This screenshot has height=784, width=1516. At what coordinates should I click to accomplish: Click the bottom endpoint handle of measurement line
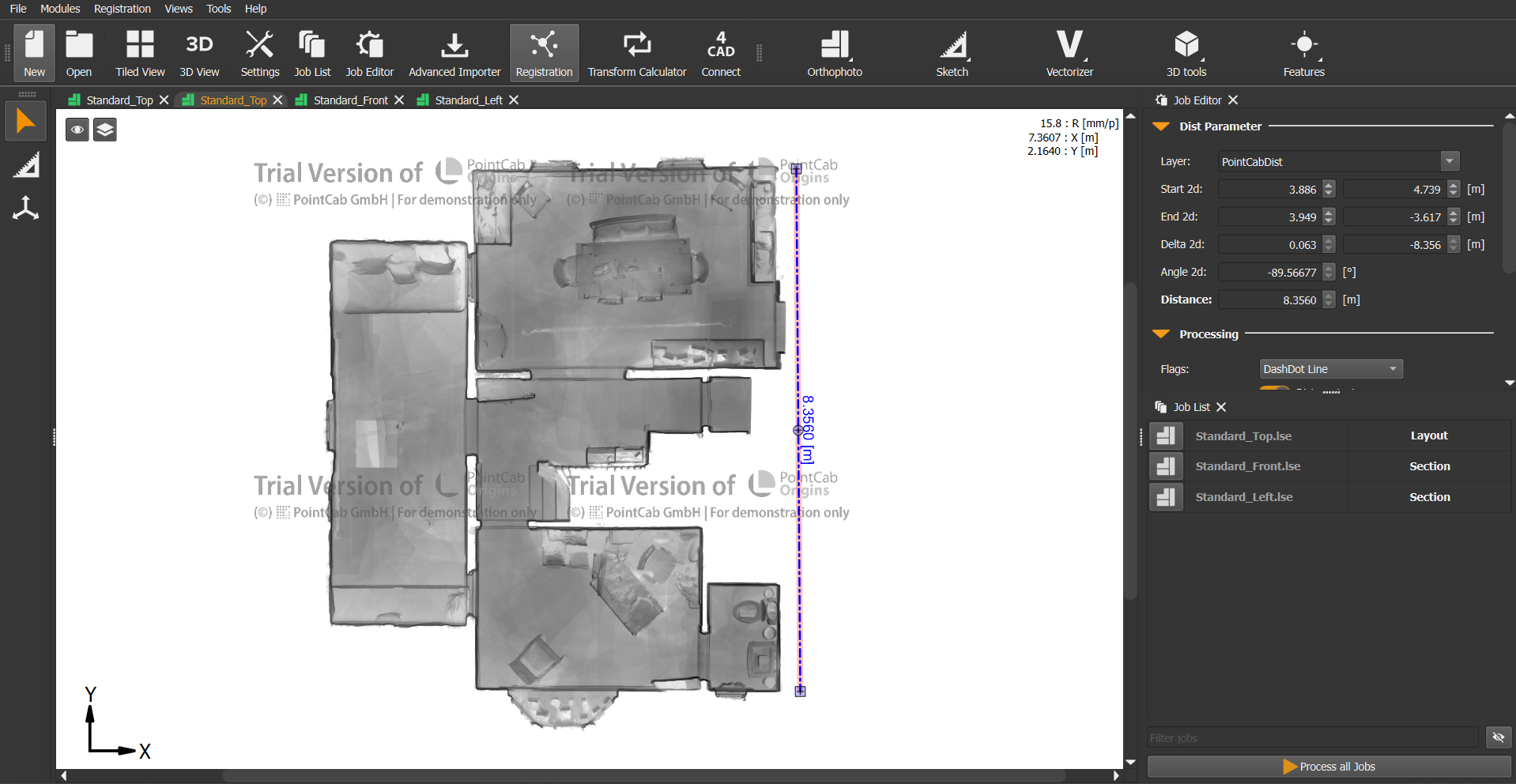tap(800, 691)
